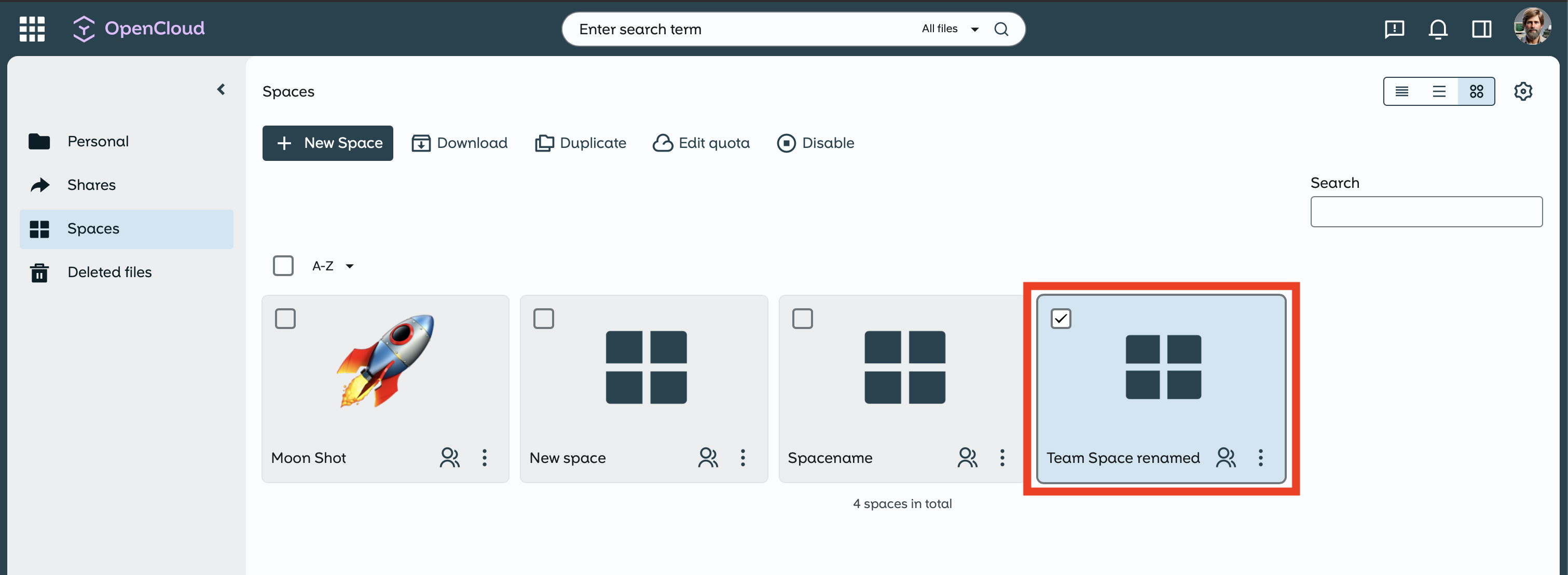
Task: Toggle the right sidebar panel icon
Action: coord(1481,29)
